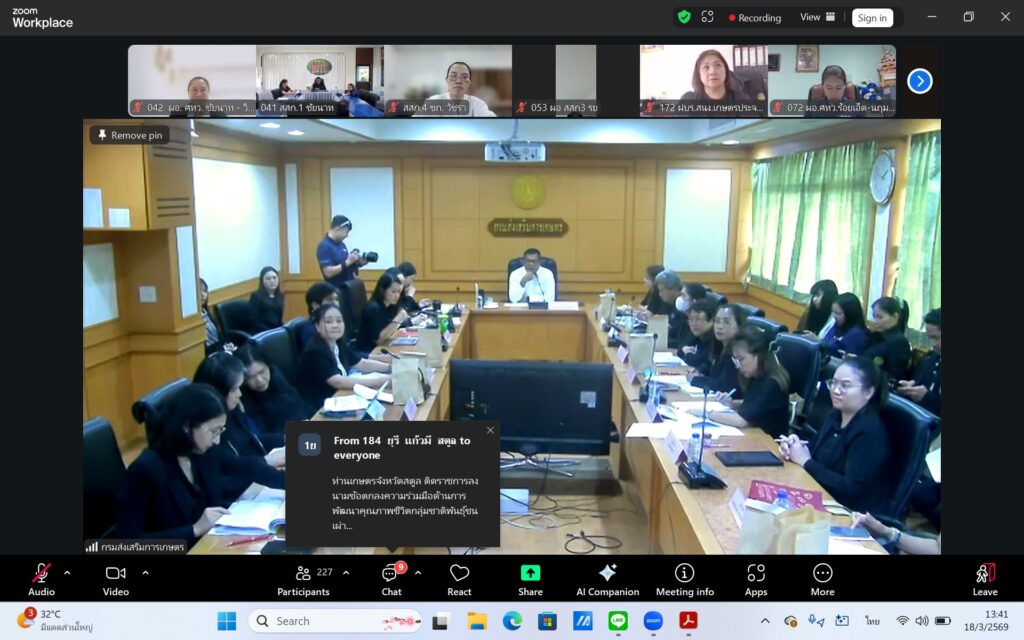1024x640 pixels.
Task: Open AI Companion
Action: (x=607, y=578)
